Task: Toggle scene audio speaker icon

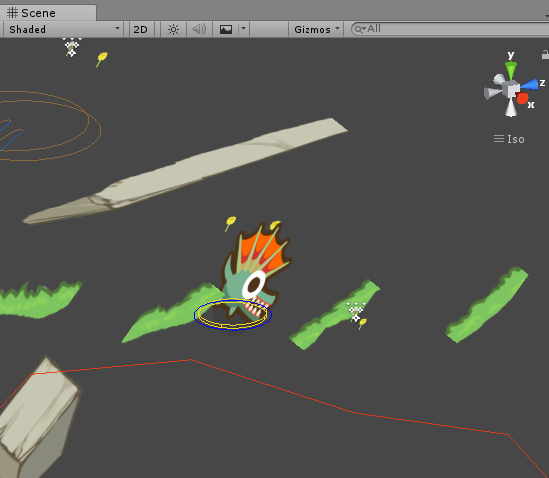Action: (199, 29)
